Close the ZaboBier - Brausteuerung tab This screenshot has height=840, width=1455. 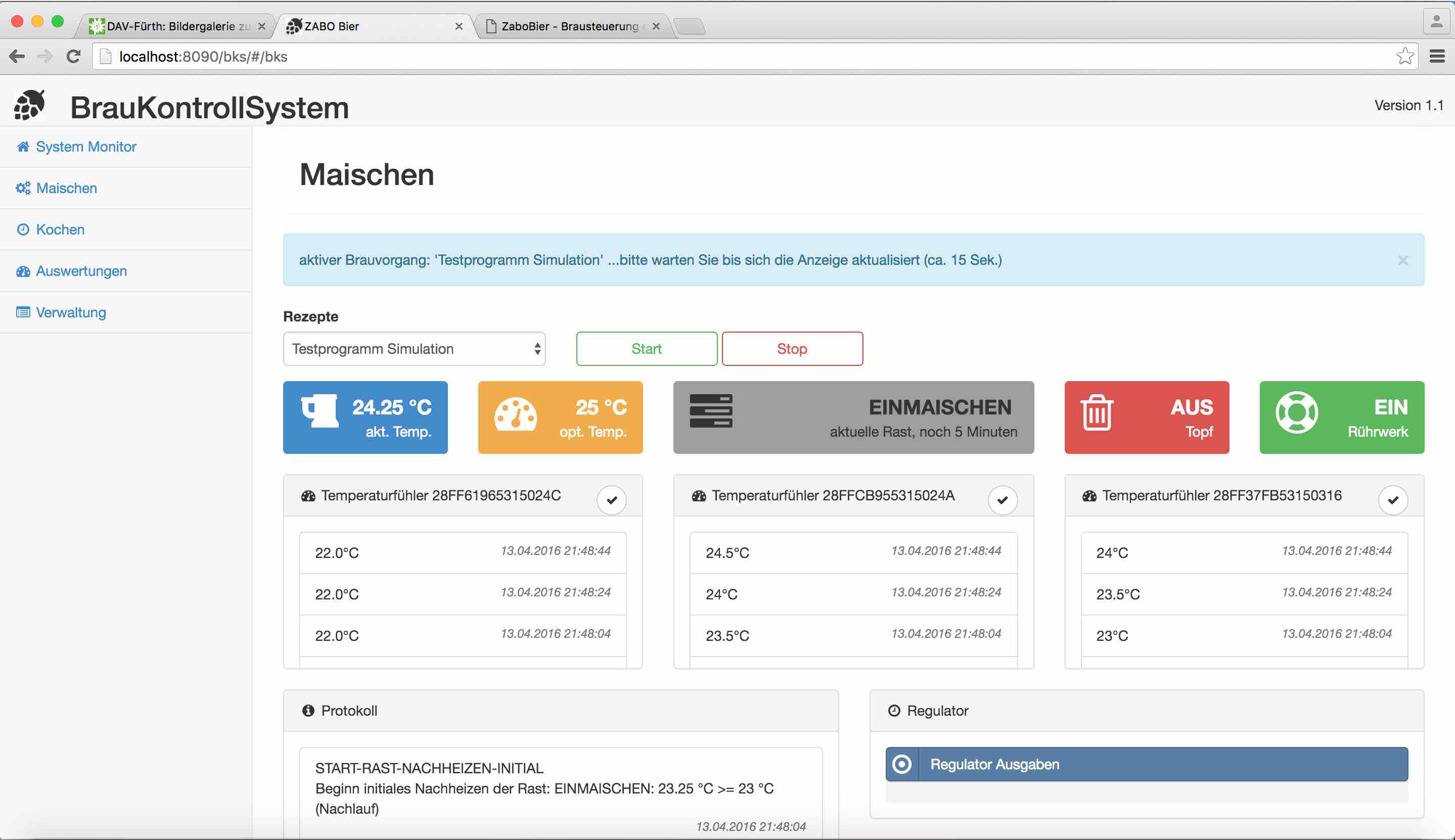656,27
